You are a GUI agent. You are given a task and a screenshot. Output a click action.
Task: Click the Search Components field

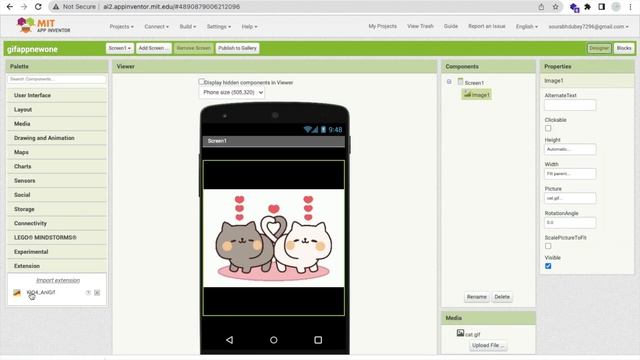click(57, 79)
